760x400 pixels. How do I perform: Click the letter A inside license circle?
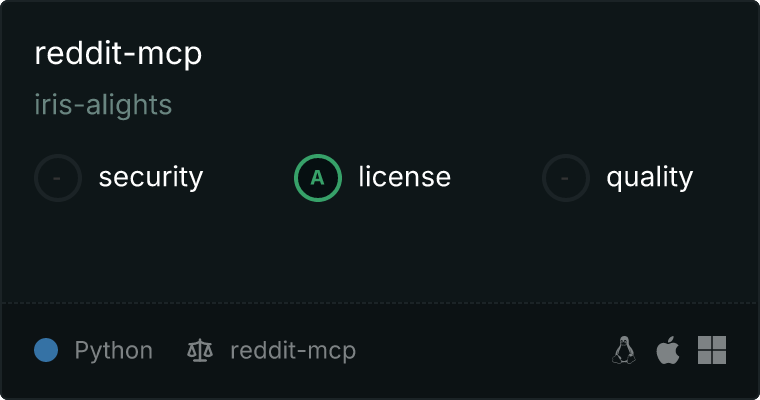[x=317, y=178]
